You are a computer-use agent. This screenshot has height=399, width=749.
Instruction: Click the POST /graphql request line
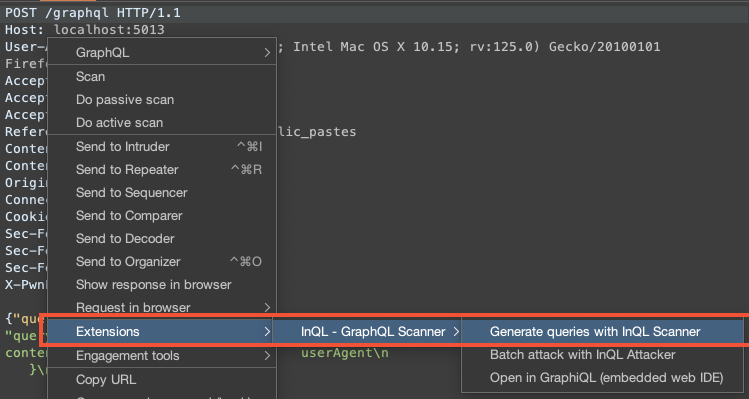point(93,12)
